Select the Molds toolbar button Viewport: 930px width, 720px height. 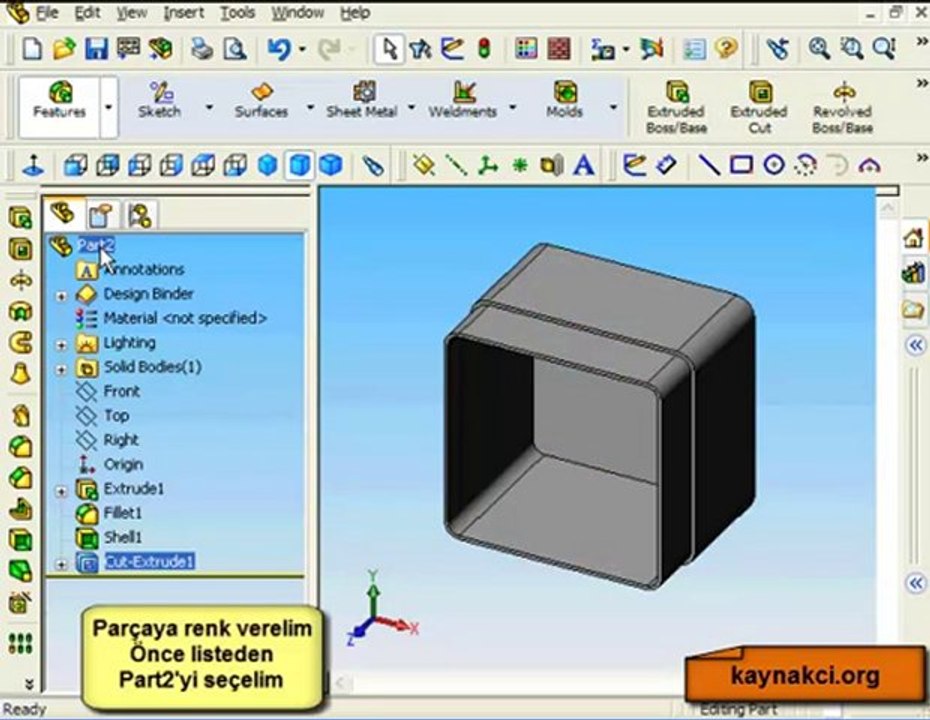tap(565, 100)
